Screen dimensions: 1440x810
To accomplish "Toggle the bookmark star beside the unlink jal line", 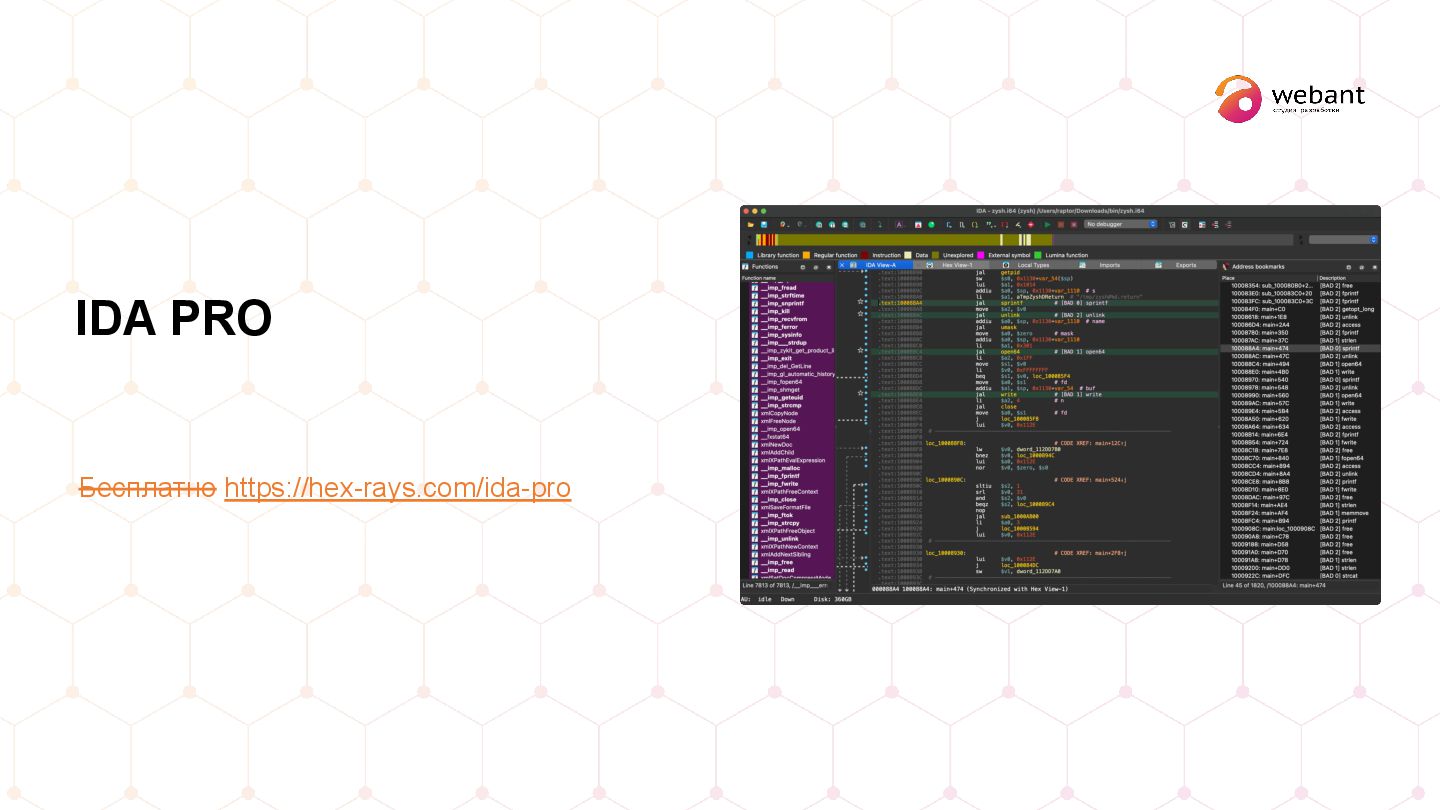I will 860,314.
